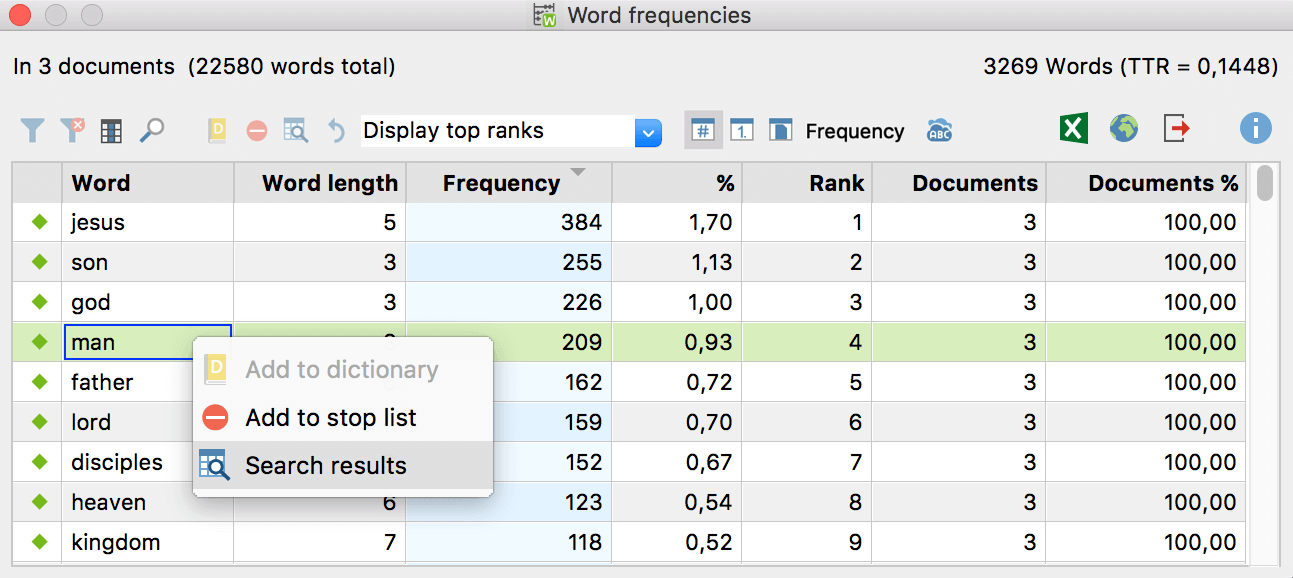Image resolution: width=1293 pixels, height=578 pixels.
Task: Click frequency value 226
Action: click(581, 302)
